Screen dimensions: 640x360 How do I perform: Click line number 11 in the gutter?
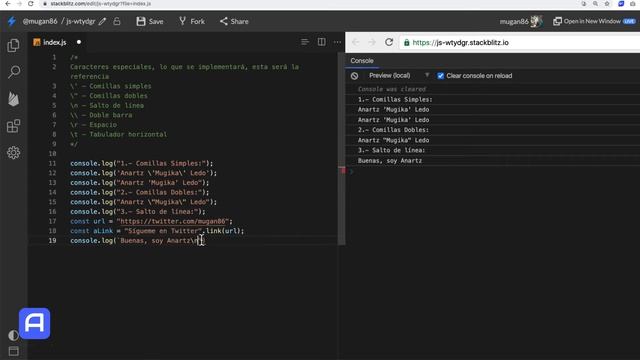click(52, 164)
